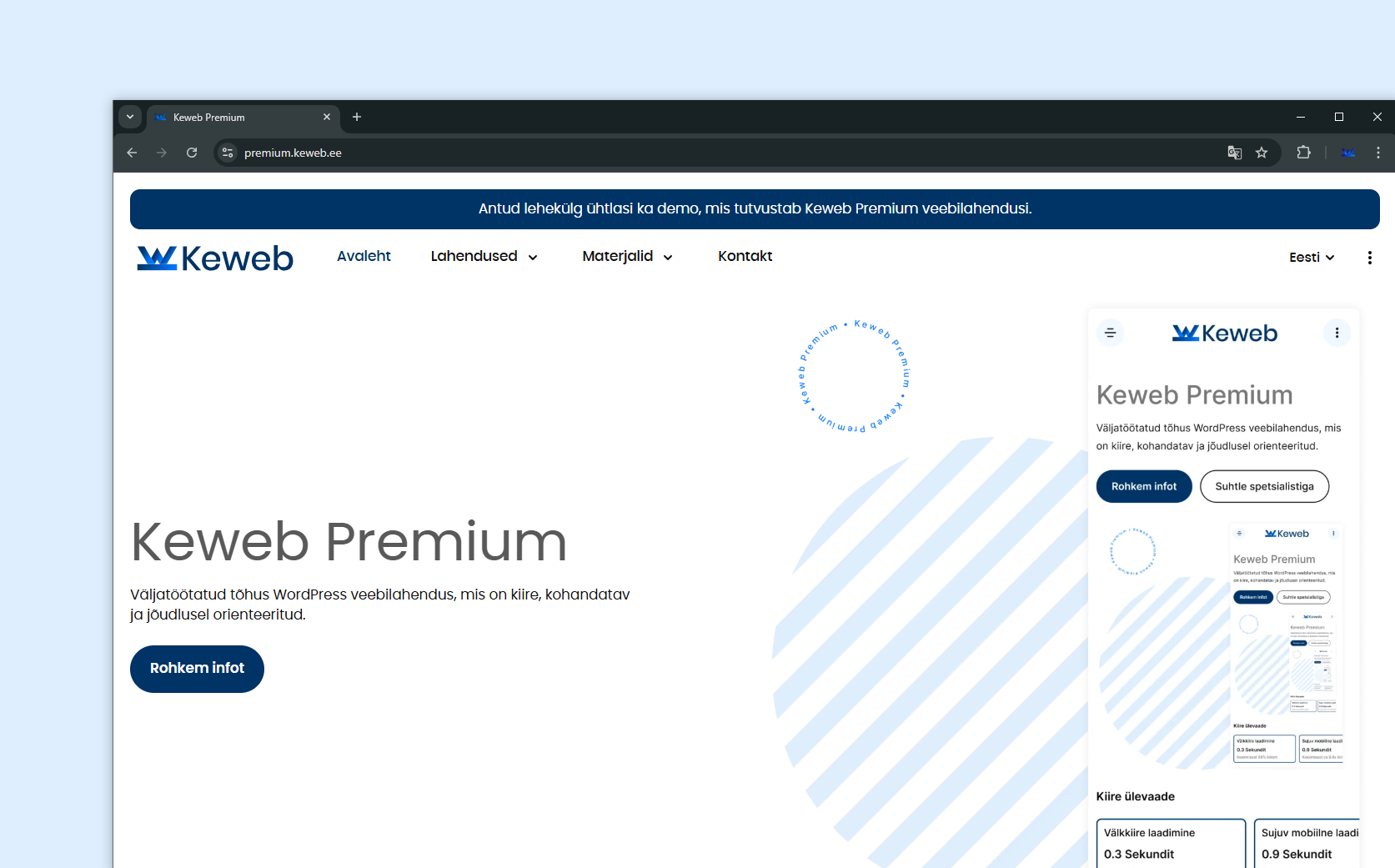Click the main Rohkem infot button

pyautogui.click(x=197, y=669)
